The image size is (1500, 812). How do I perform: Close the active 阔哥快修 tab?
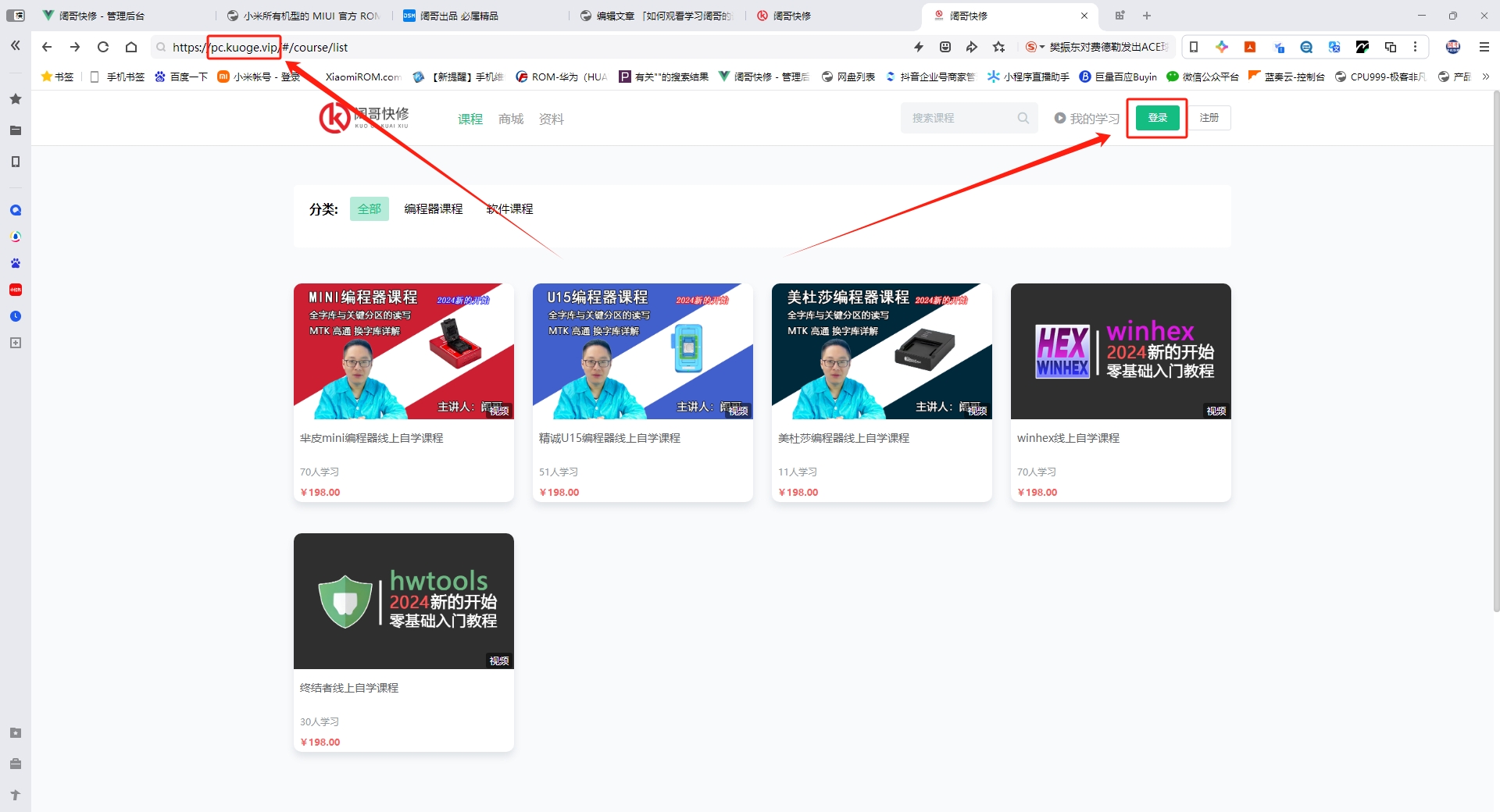tap(1084, 16)
